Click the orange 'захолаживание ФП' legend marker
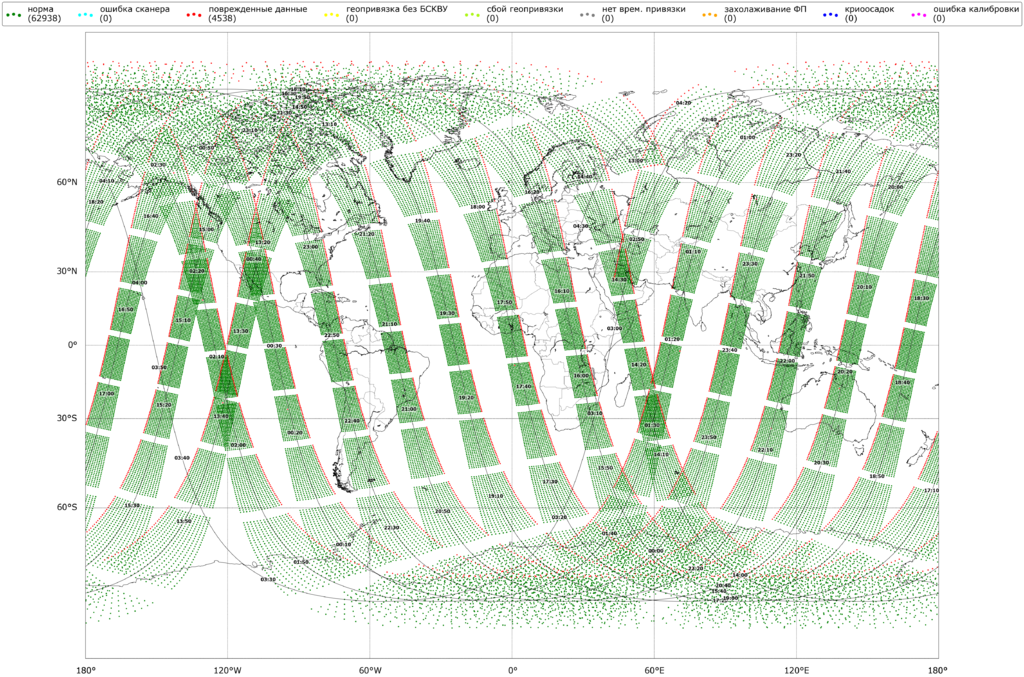Viewport: 1024px width, 677px height. tap(710, 14)
